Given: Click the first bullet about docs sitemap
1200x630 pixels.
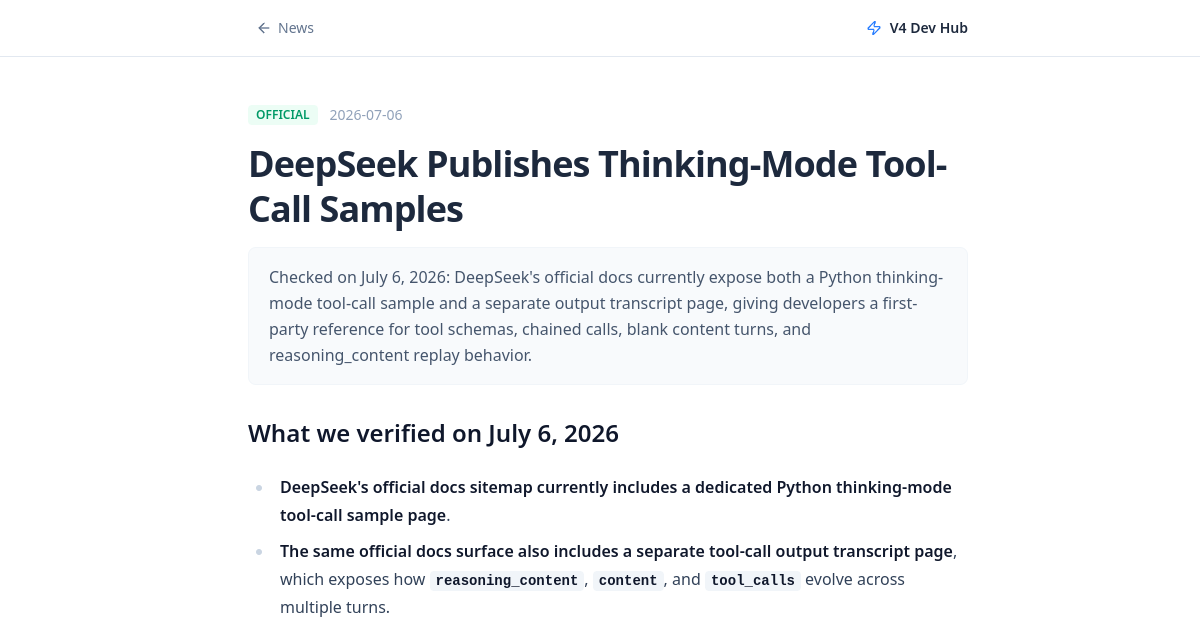Looking at the screenshot, I should [616, 501].
